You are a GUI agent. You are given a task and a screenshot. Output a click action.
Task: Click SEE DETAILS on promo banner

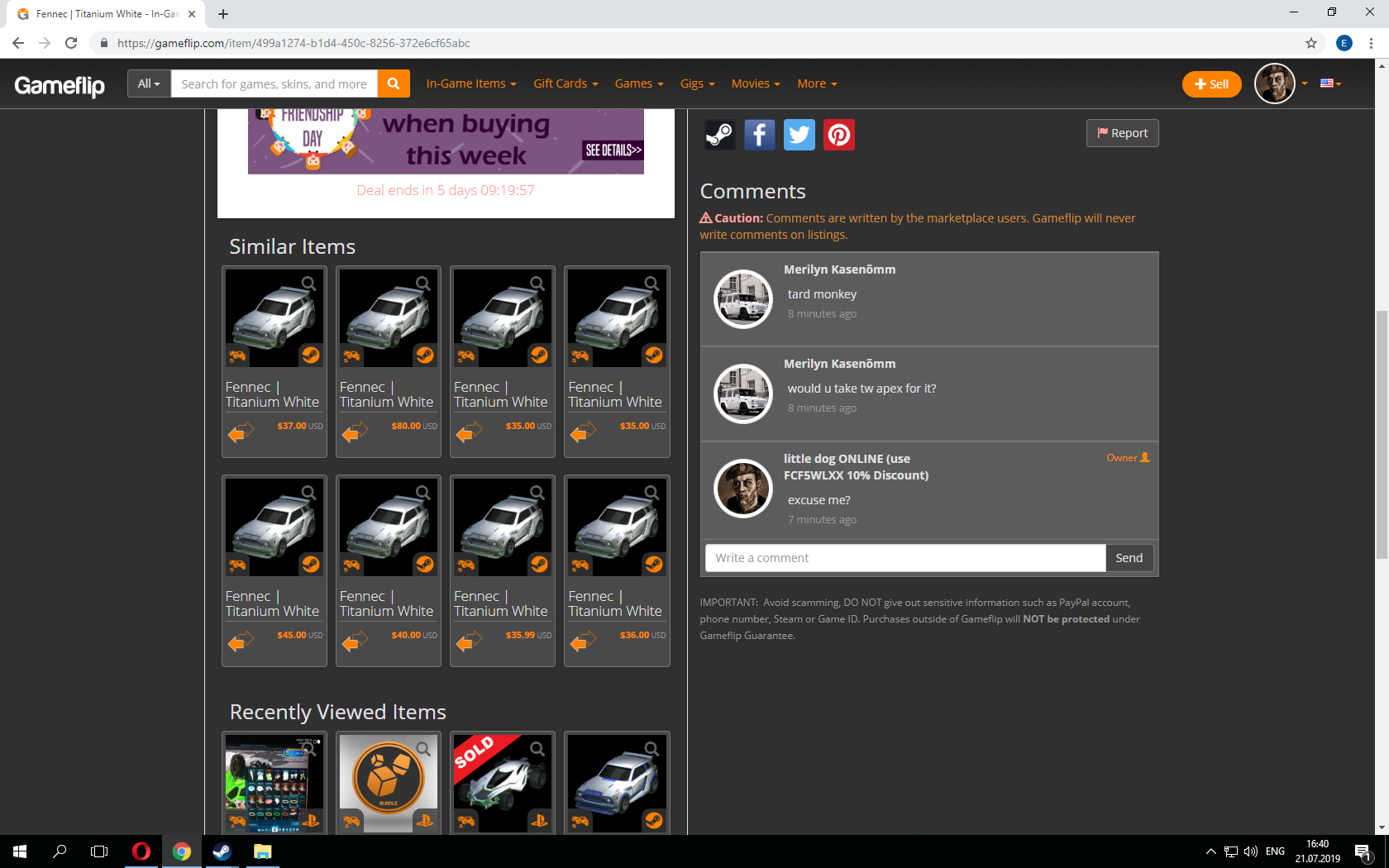(x=613, y=150)
